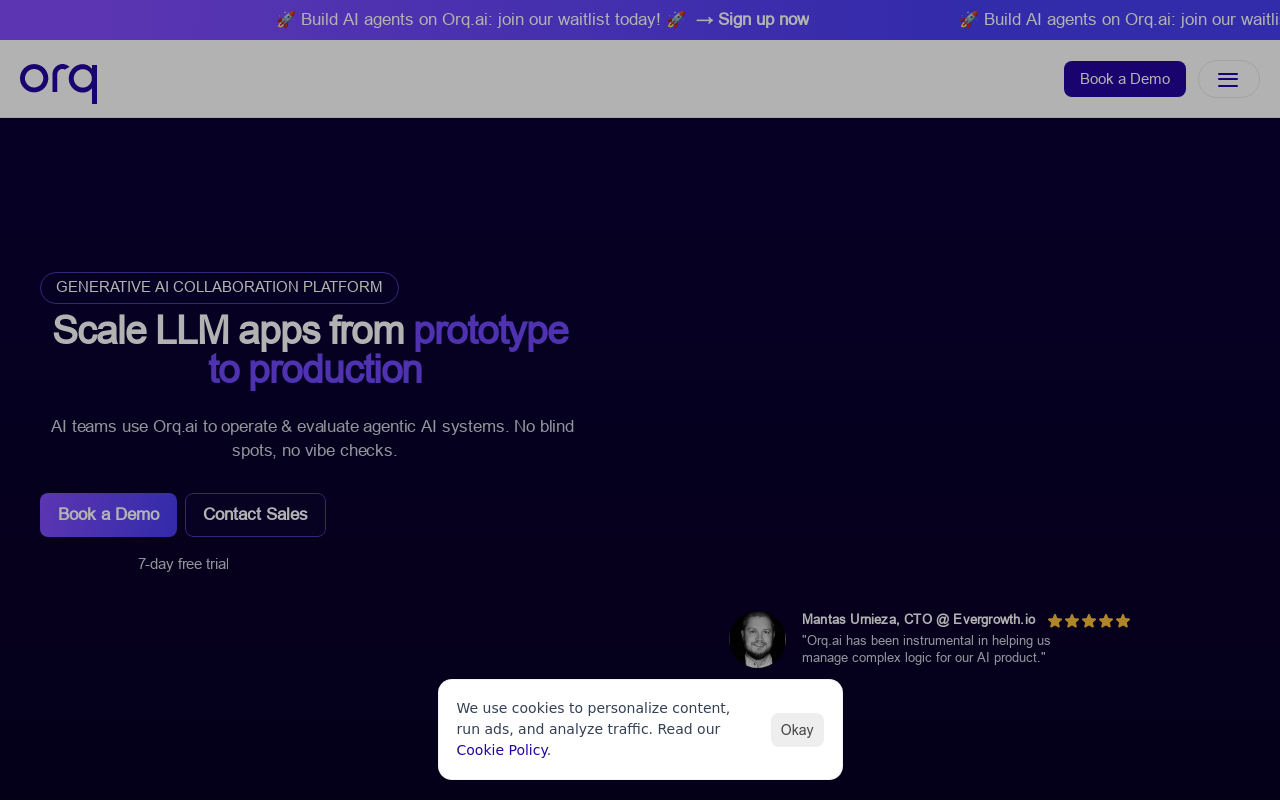Click hero Book a Demo button
The image size is (1280, 800).
pyautogui.click(x=108, y=515)
